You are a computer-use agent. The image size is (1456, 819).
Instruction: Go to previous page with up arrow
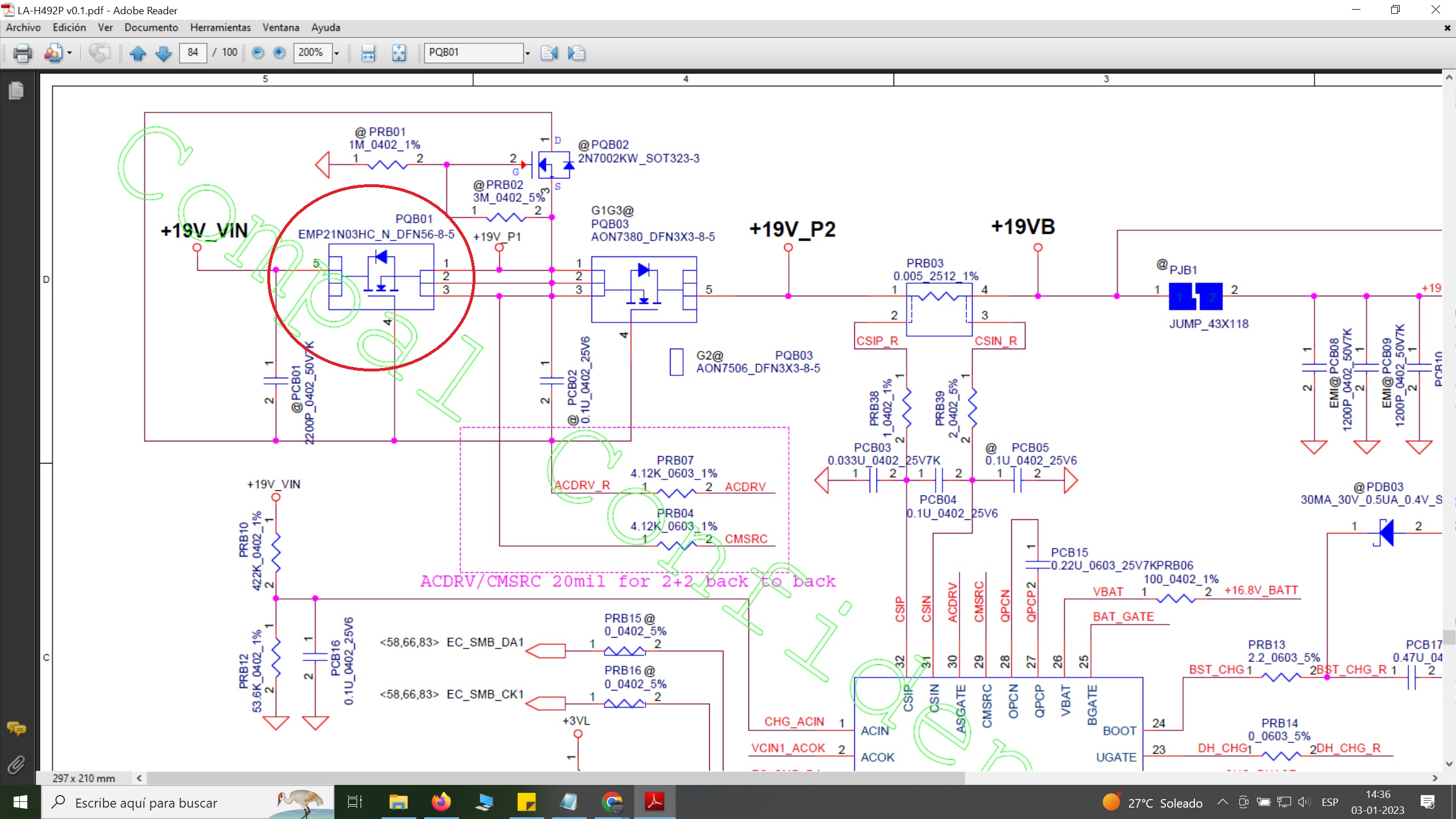(138, 53)
